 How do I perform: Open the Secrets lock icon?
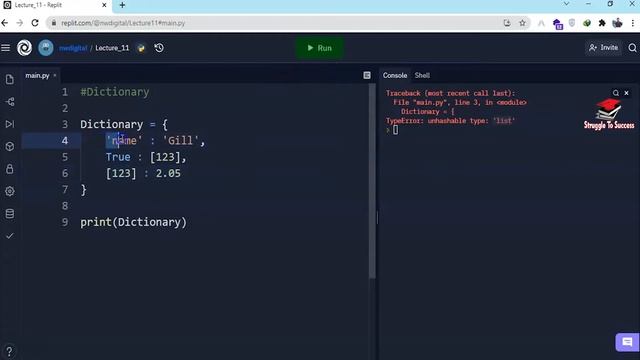click(10, 169)
